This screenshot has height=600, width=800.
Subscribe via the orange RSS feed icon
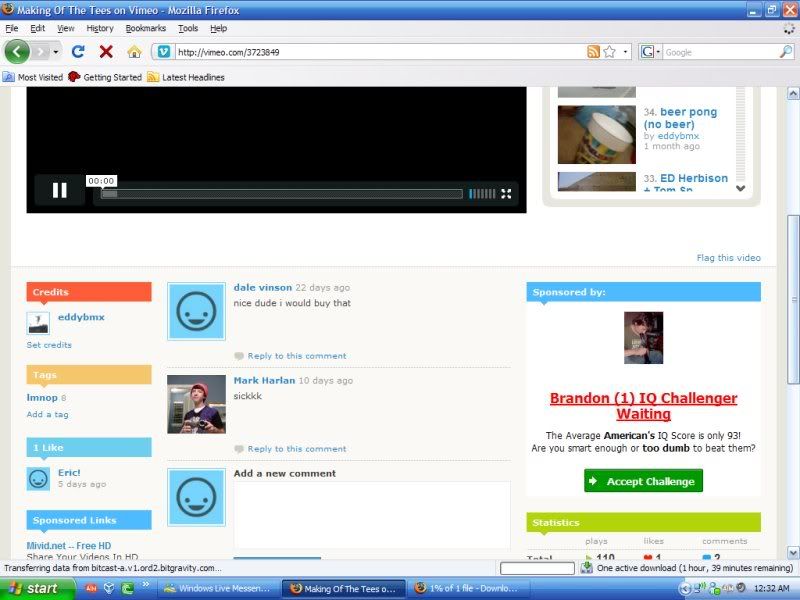pyautogui.click(x=593, y=52)
